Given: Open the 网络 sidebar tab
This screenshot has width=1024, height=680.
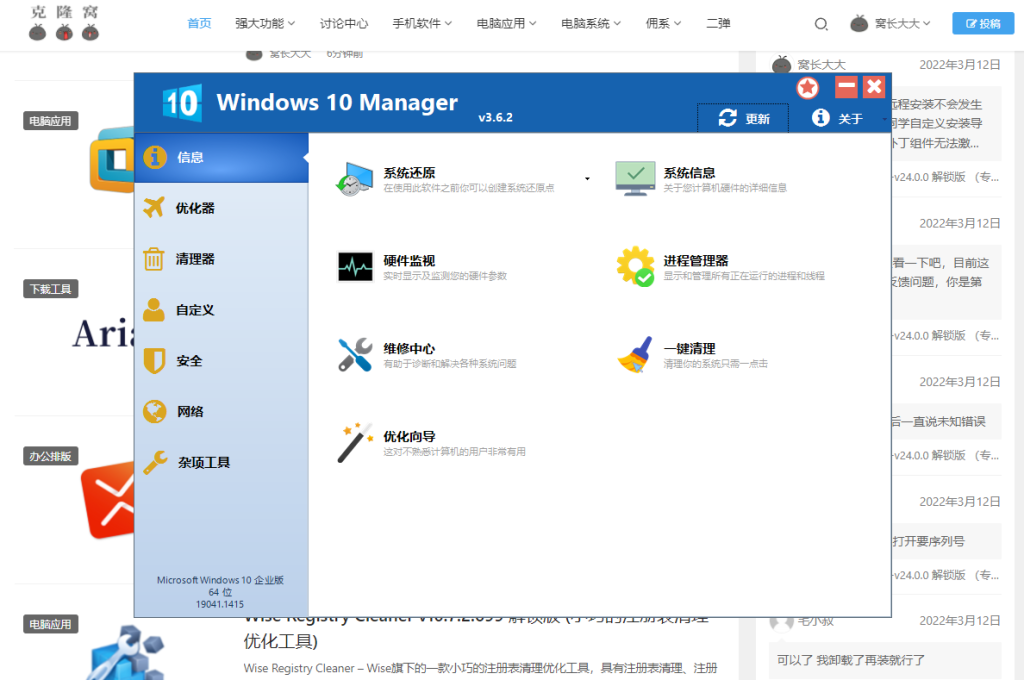Looking at the screenshot, I should (221, 412).
